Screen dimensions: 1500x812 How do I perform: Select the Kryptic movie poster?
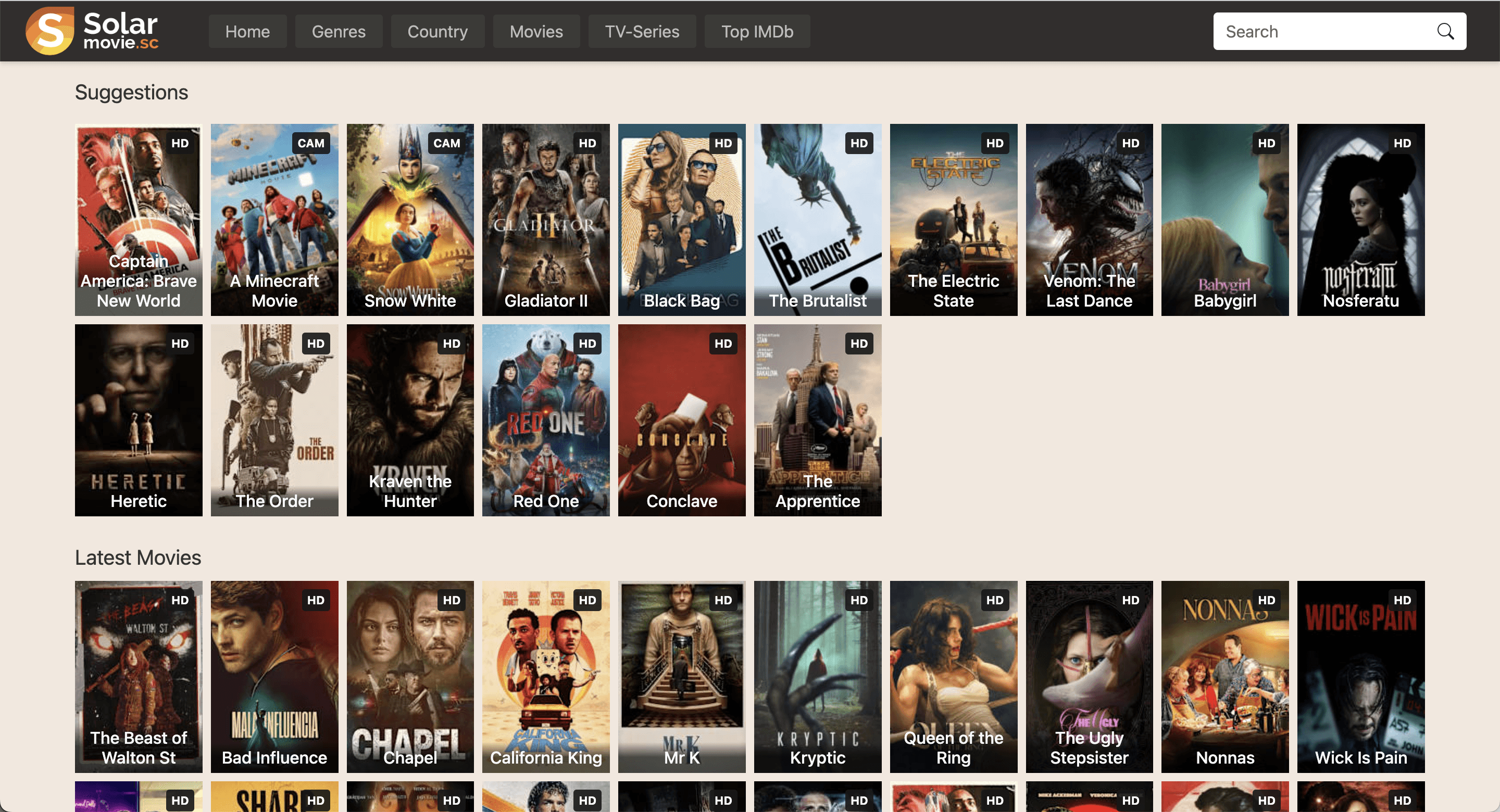coord(818,677)
